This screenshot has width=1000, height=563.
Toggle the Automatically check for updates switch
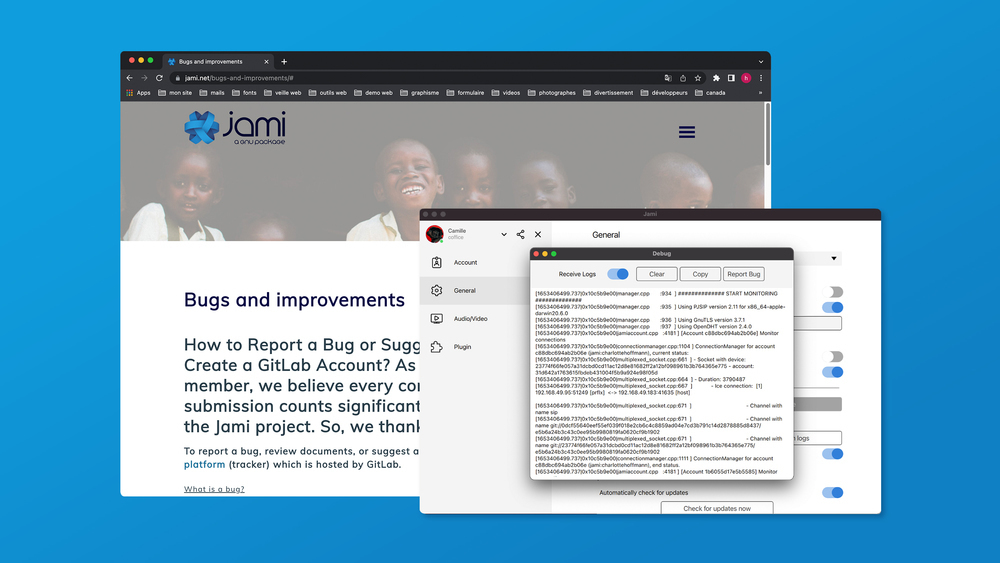[832, 492]
